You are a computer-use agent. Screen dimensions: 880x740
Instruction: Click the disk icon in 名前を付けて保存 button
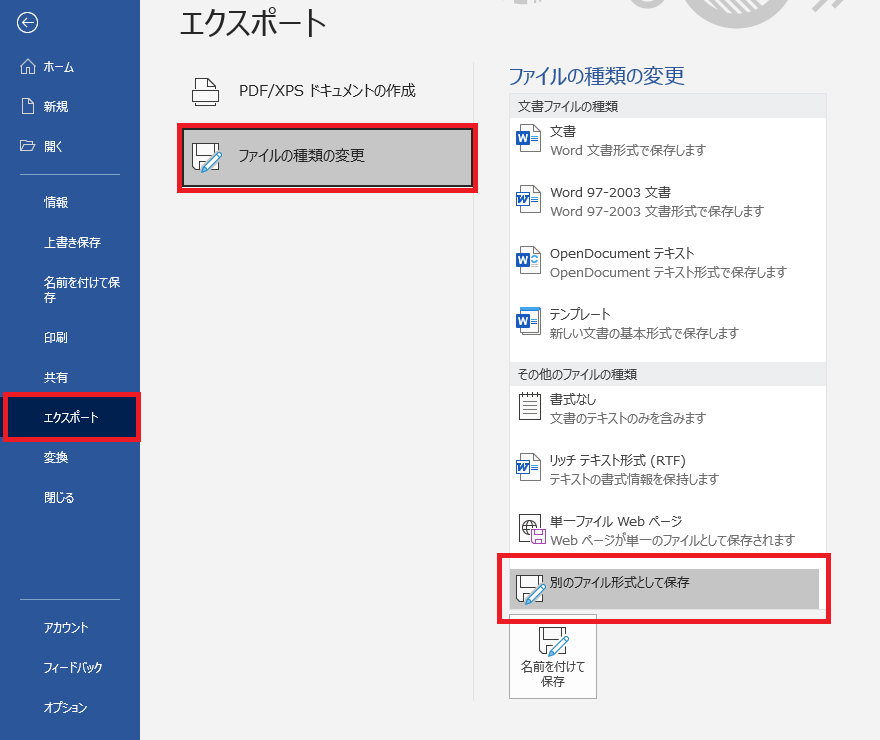point(553,641)
